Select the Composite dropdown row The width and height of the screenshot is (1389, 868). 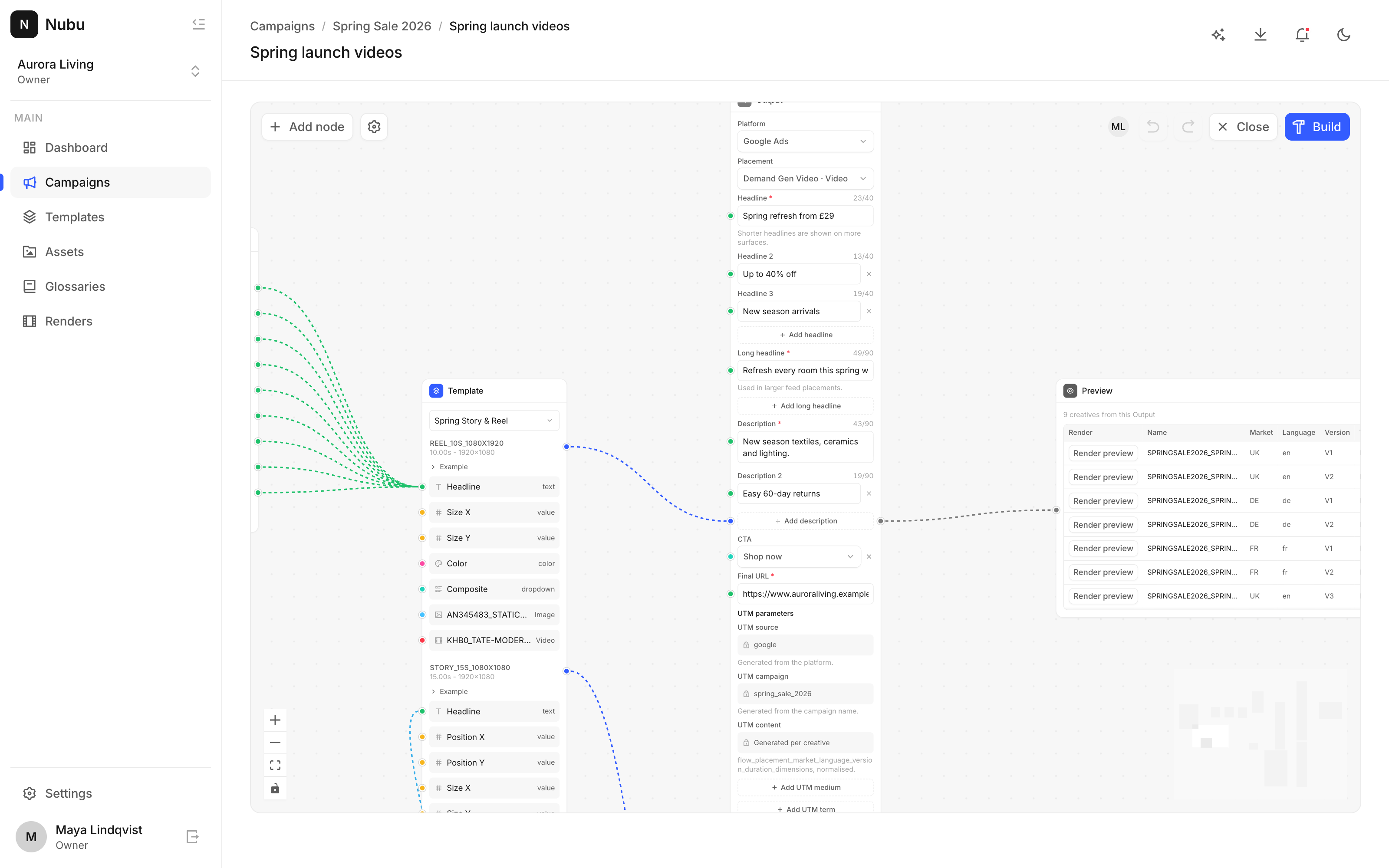(494, 589)
